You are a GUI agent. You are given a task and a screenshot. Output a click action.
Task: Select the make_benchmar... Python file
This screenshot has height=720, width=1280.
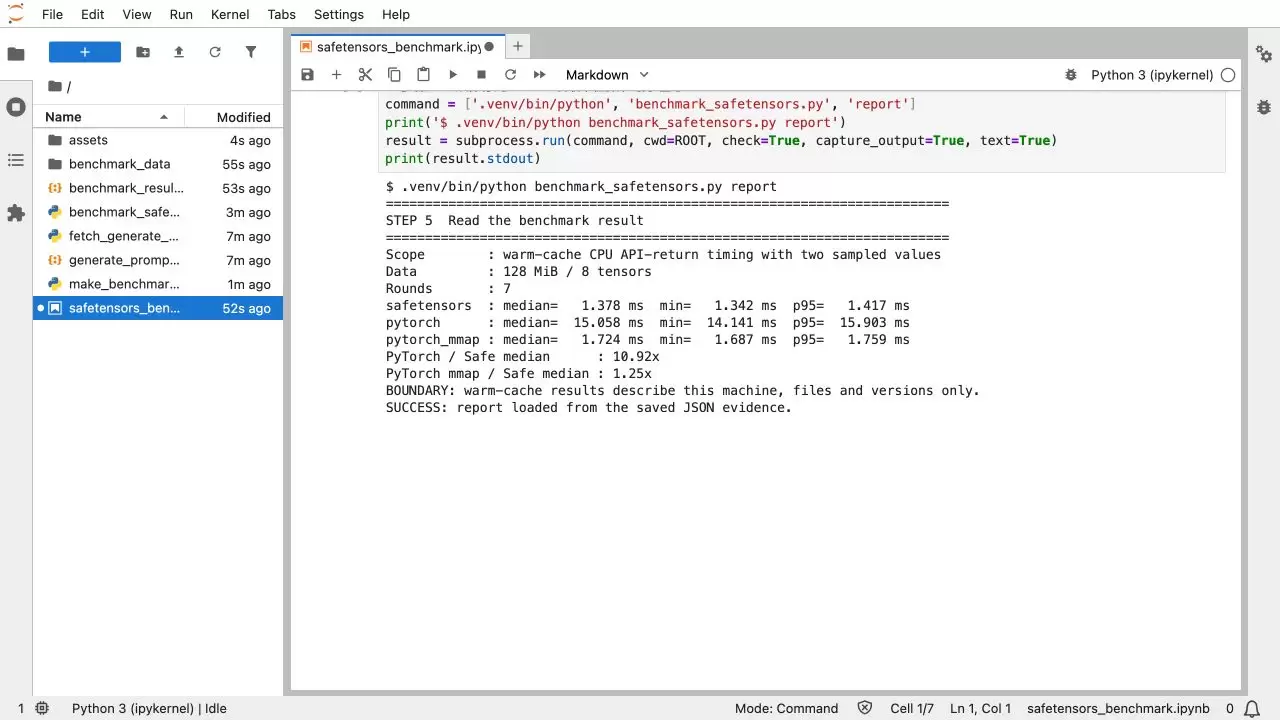coord(158,284)
